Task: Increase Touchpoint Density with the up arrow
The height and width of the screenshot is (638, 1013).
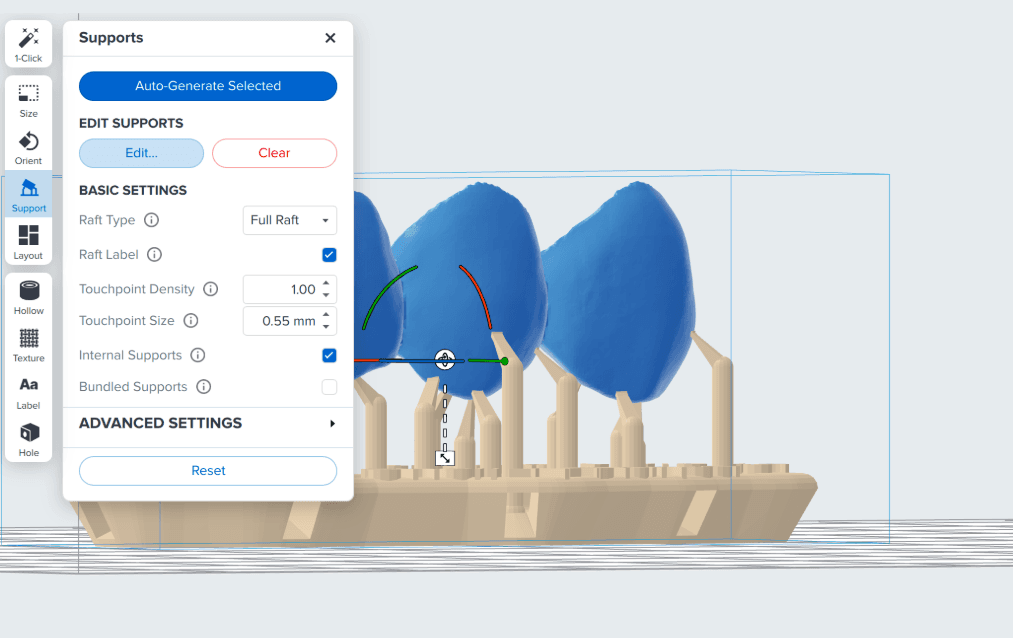Action: point(326,284)
